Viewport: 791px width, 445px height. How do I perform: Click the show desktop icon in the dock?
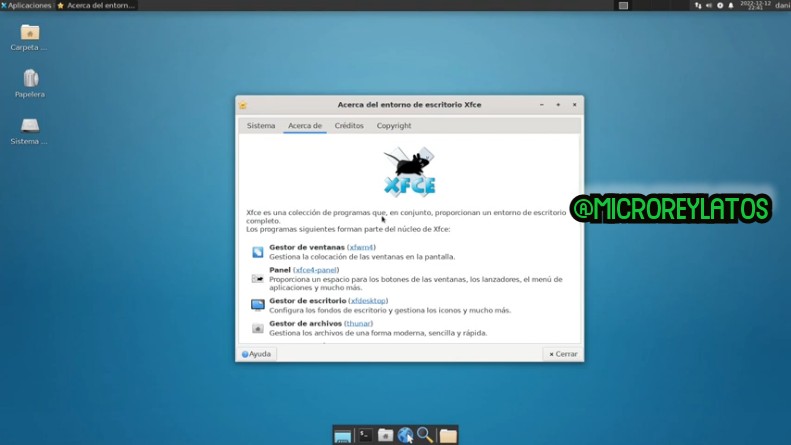tap(343, 435)
